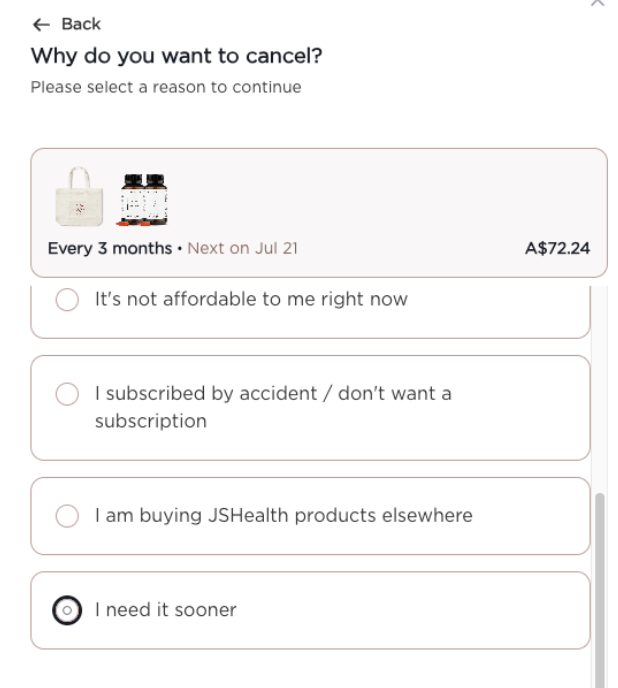This screenshot has height=688, width=618.
Task: Toggle the "I need it sooner" radio button
Action: [67, 610]
